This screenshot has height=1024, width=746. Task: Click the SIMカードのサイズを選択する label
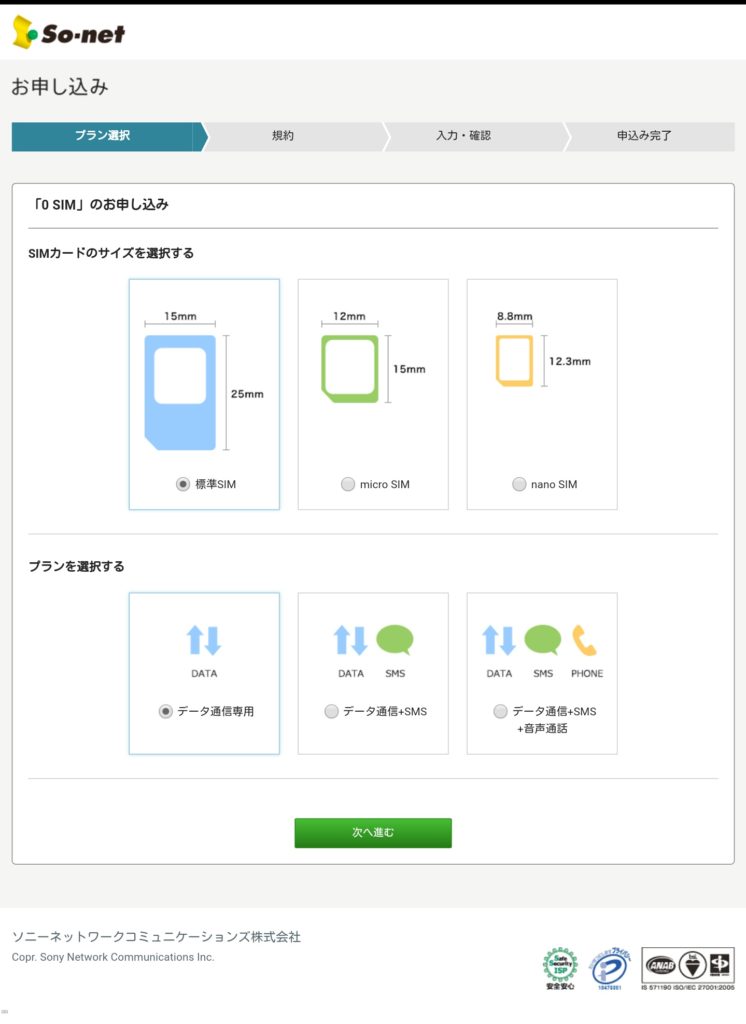(x=111, y=253)
